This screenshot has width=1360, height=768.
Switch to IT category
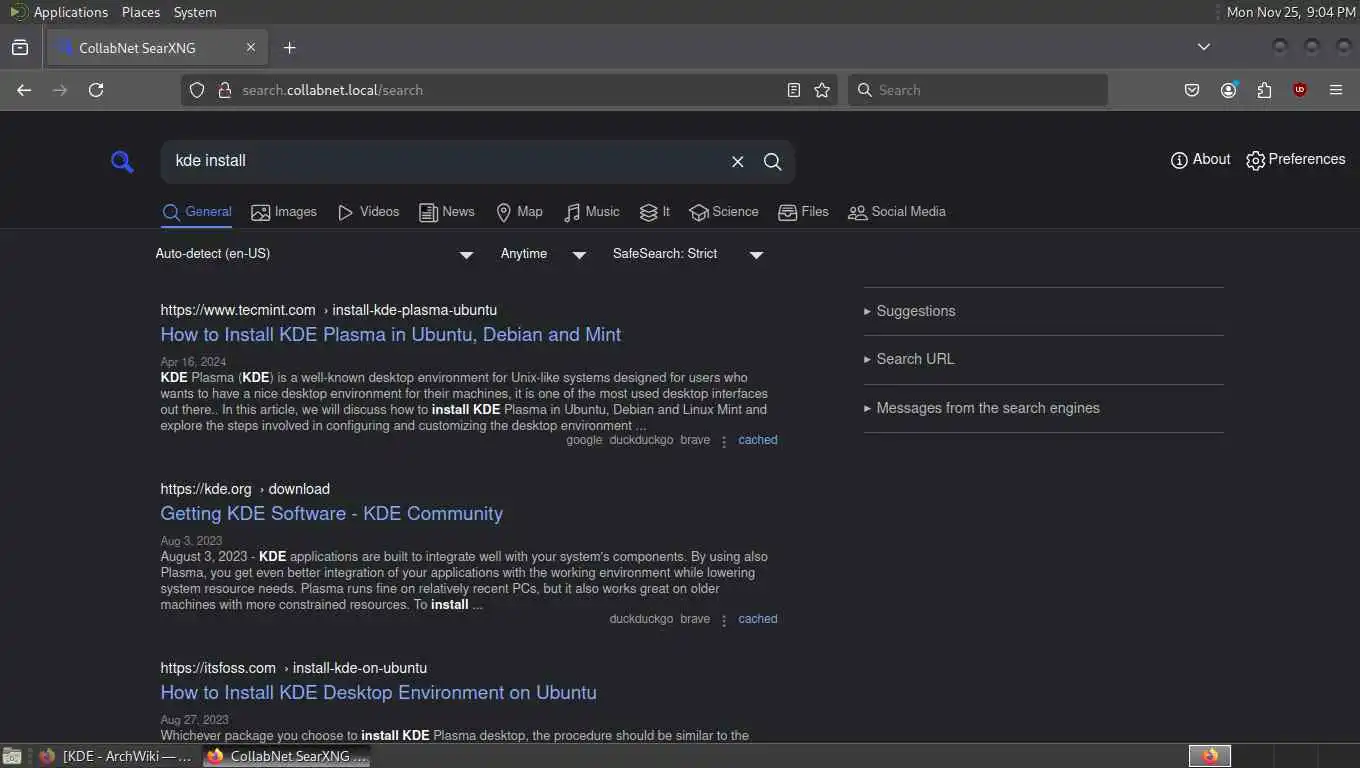point(654,212)
